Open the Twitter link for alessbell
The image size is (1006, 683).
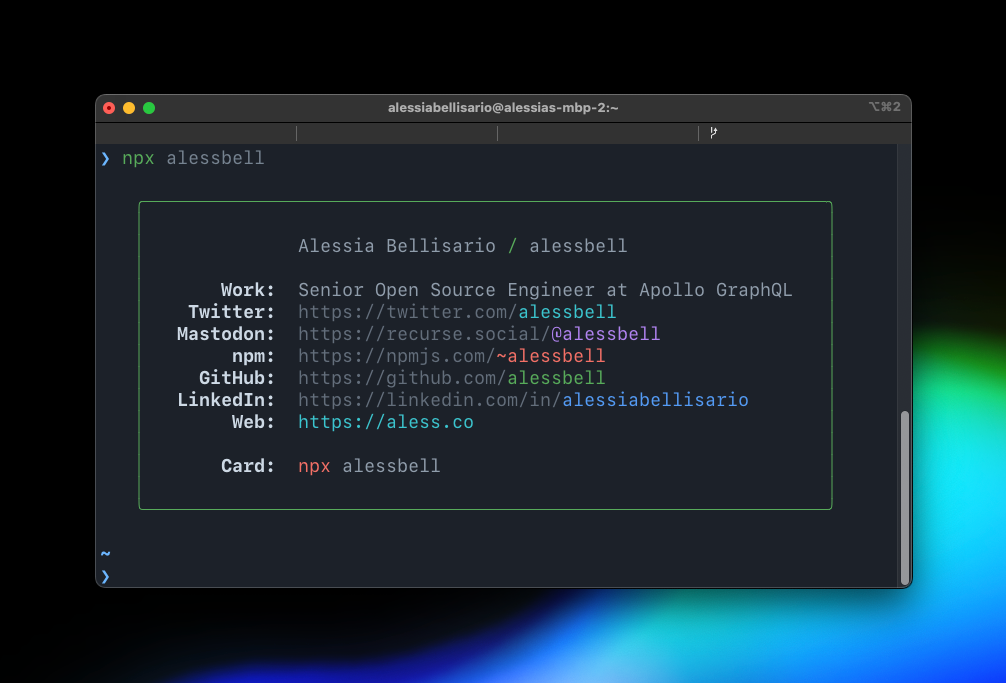(457, 312)
